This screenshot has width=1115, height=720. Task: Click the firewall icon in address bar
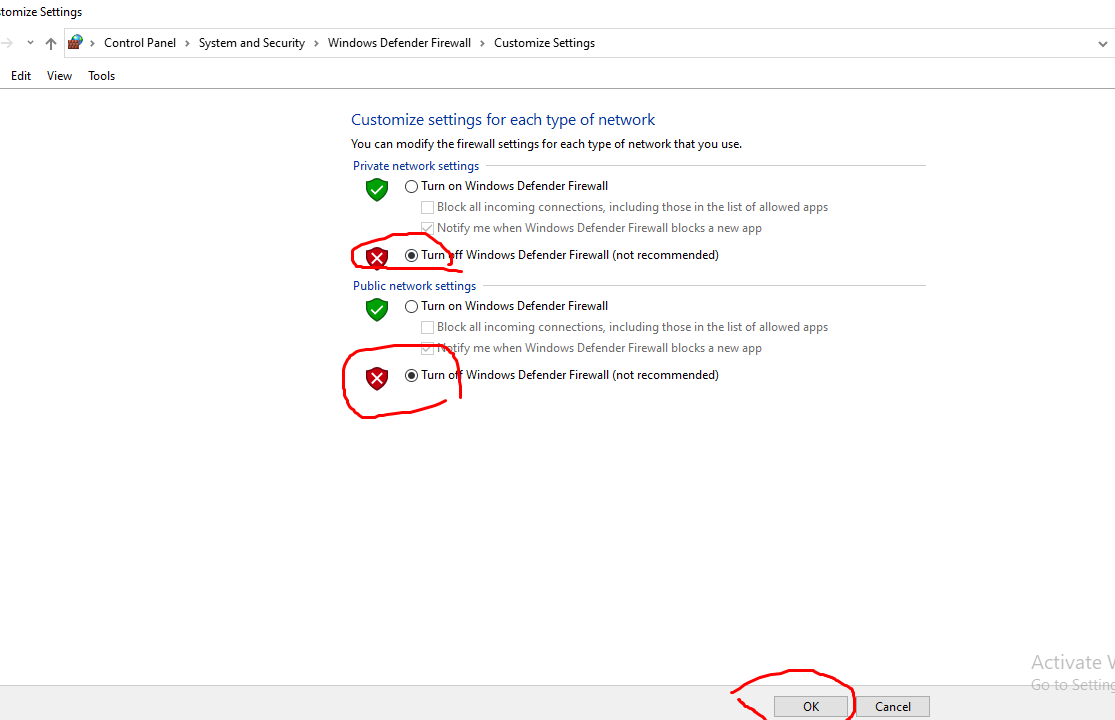pos(75,43)
